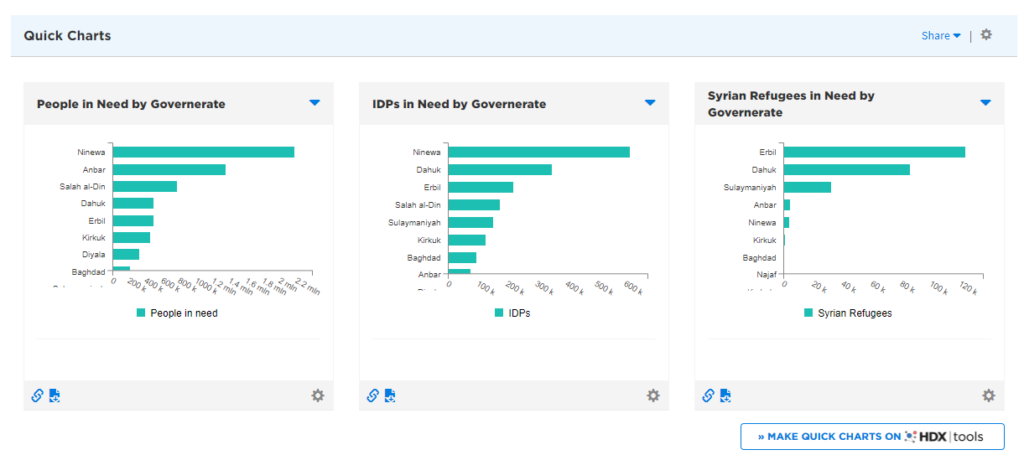
Task: Toggle the Syrian Refugees legend series
Action: coord(847,313)
